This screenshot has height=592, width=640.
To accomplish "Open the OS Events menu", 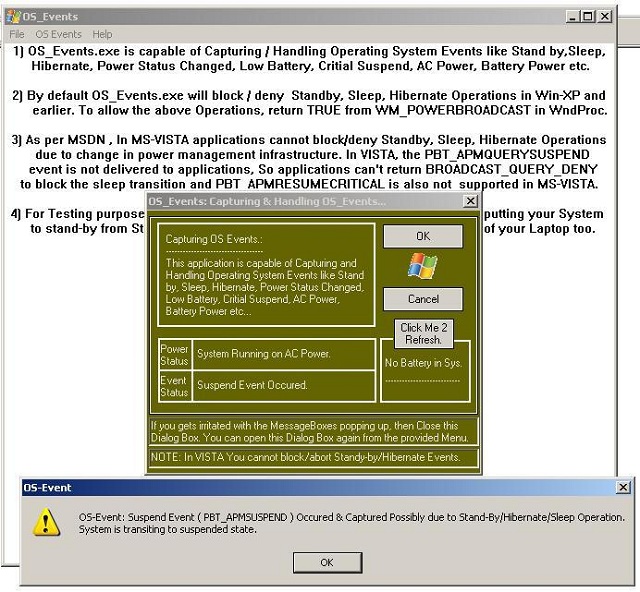I will [x=58, y=34].
